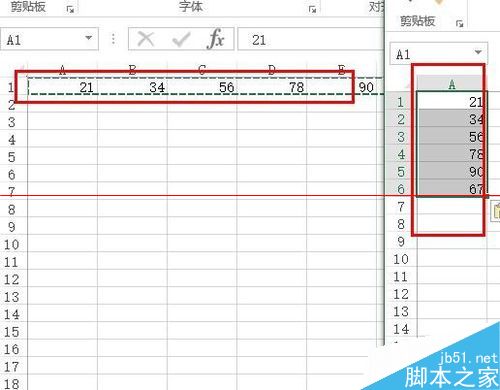The height and width of the screenshot is (390, 500).
Task: Click the cancel X icon in formula bar
Action: point(146,39)
